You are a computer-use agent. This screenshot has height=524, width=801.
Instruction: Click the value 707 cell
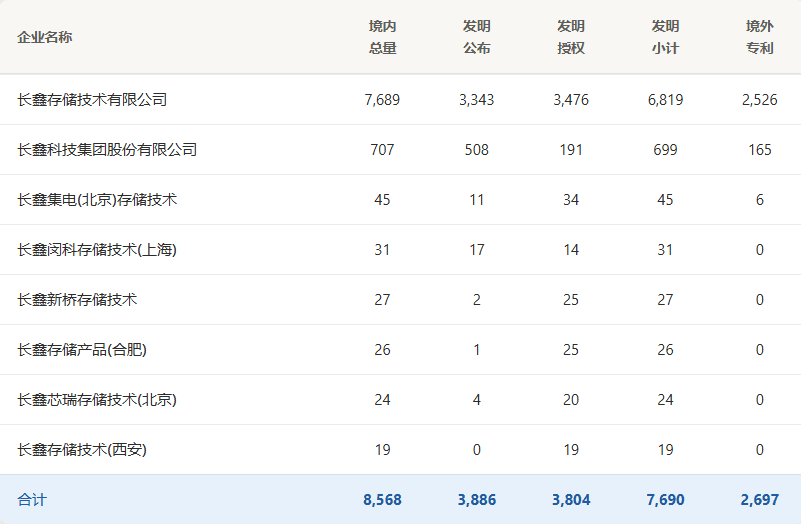point(382,150)
